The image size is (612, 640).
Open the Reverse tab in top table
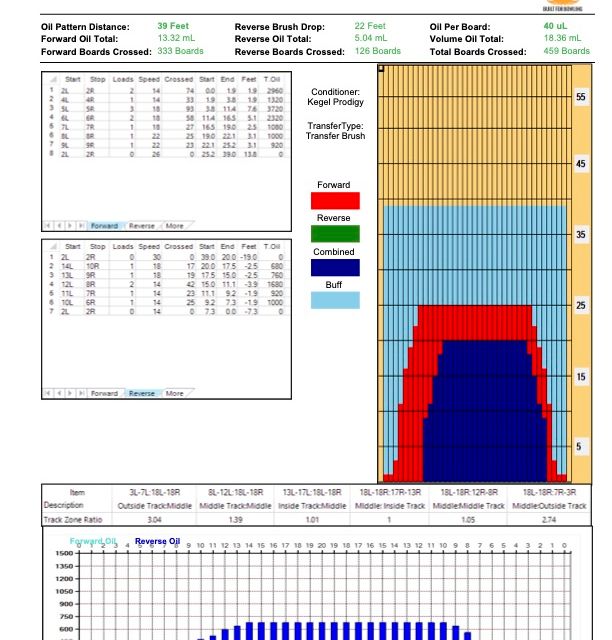[142, 226]
